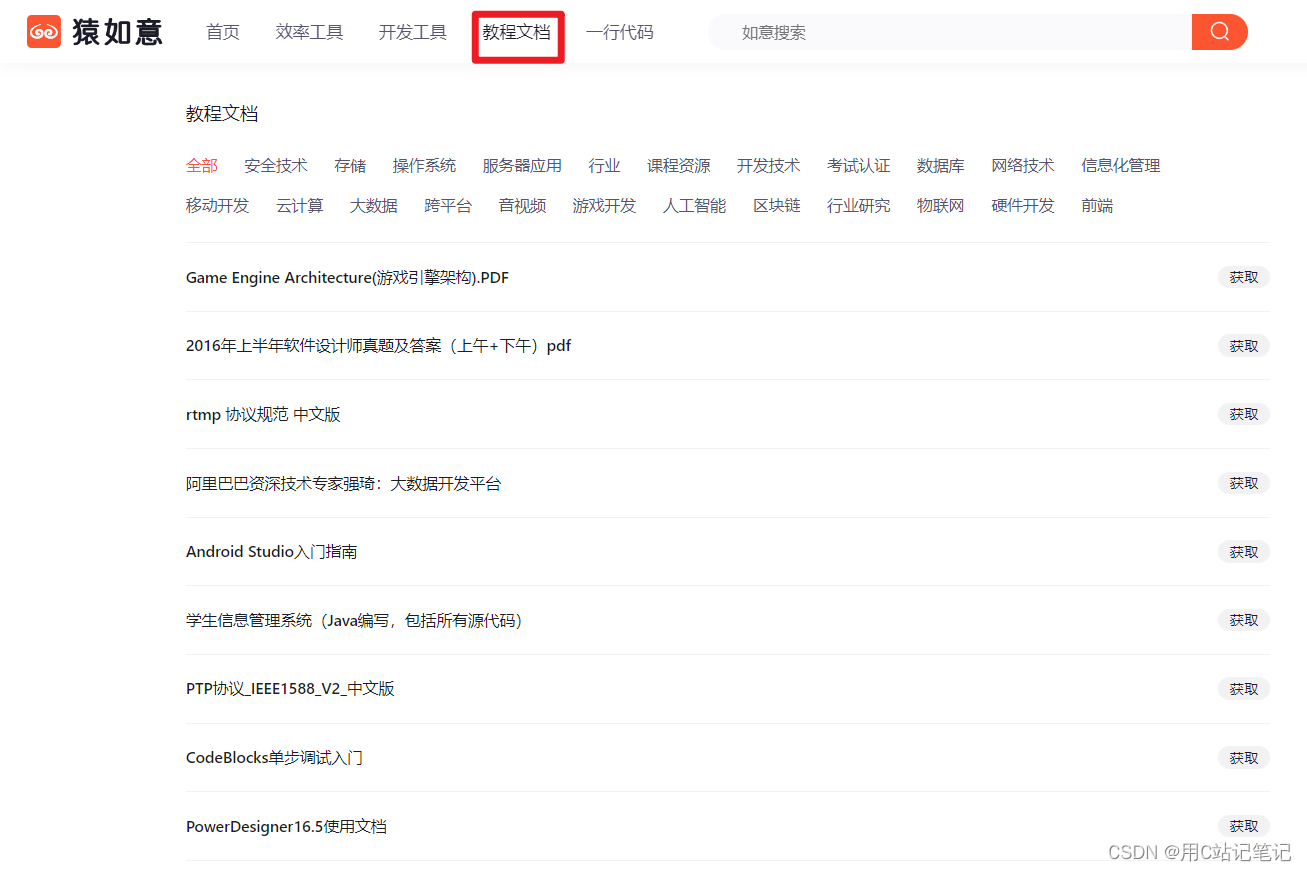Filter by 考试认证 category

[859, 166]
